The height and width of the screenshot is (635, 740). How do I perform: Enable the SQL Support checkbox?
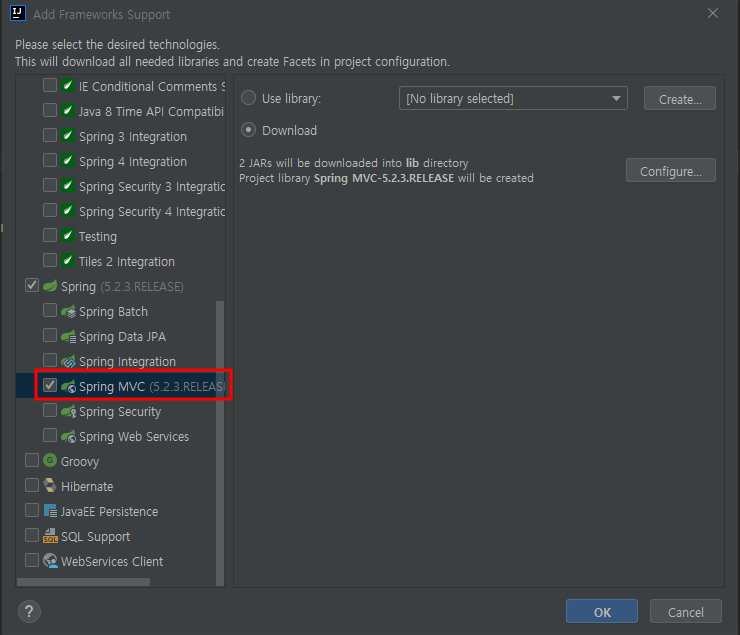pyautogui.click(x=32, y=535)
